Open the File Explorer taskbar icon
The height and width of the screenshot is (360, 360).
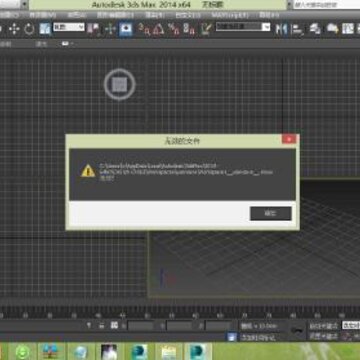(x=169, y=352)
